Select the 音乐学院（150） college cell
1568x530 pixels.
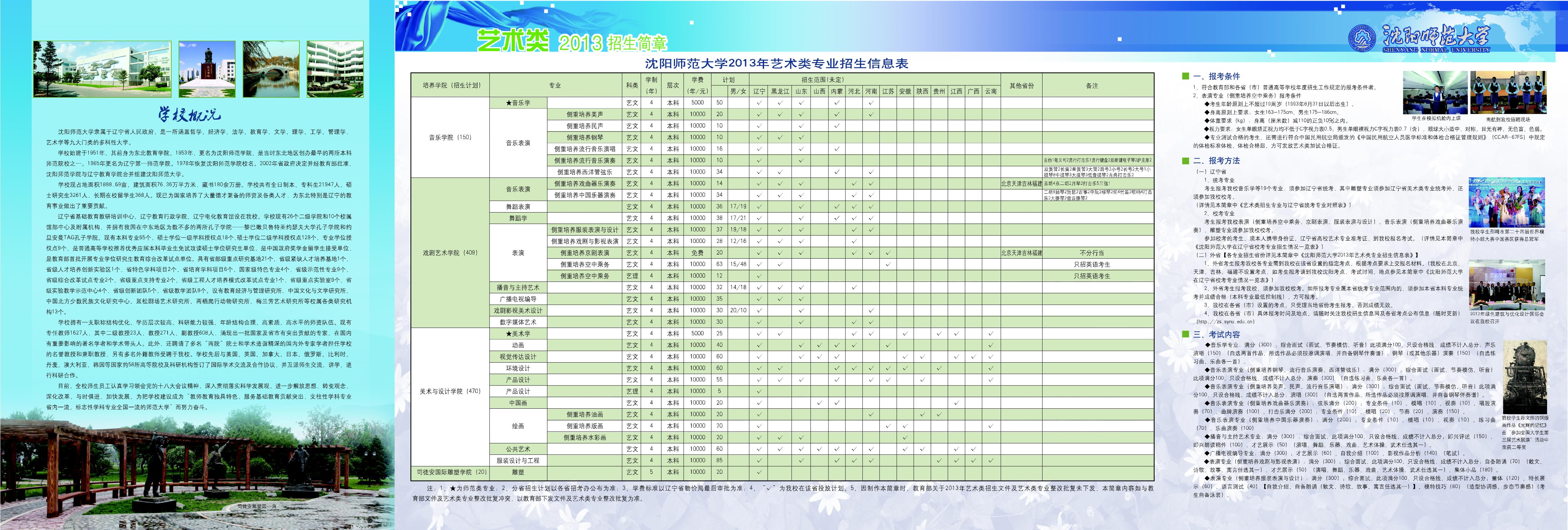pyautogui.click(x=450, y=138)
